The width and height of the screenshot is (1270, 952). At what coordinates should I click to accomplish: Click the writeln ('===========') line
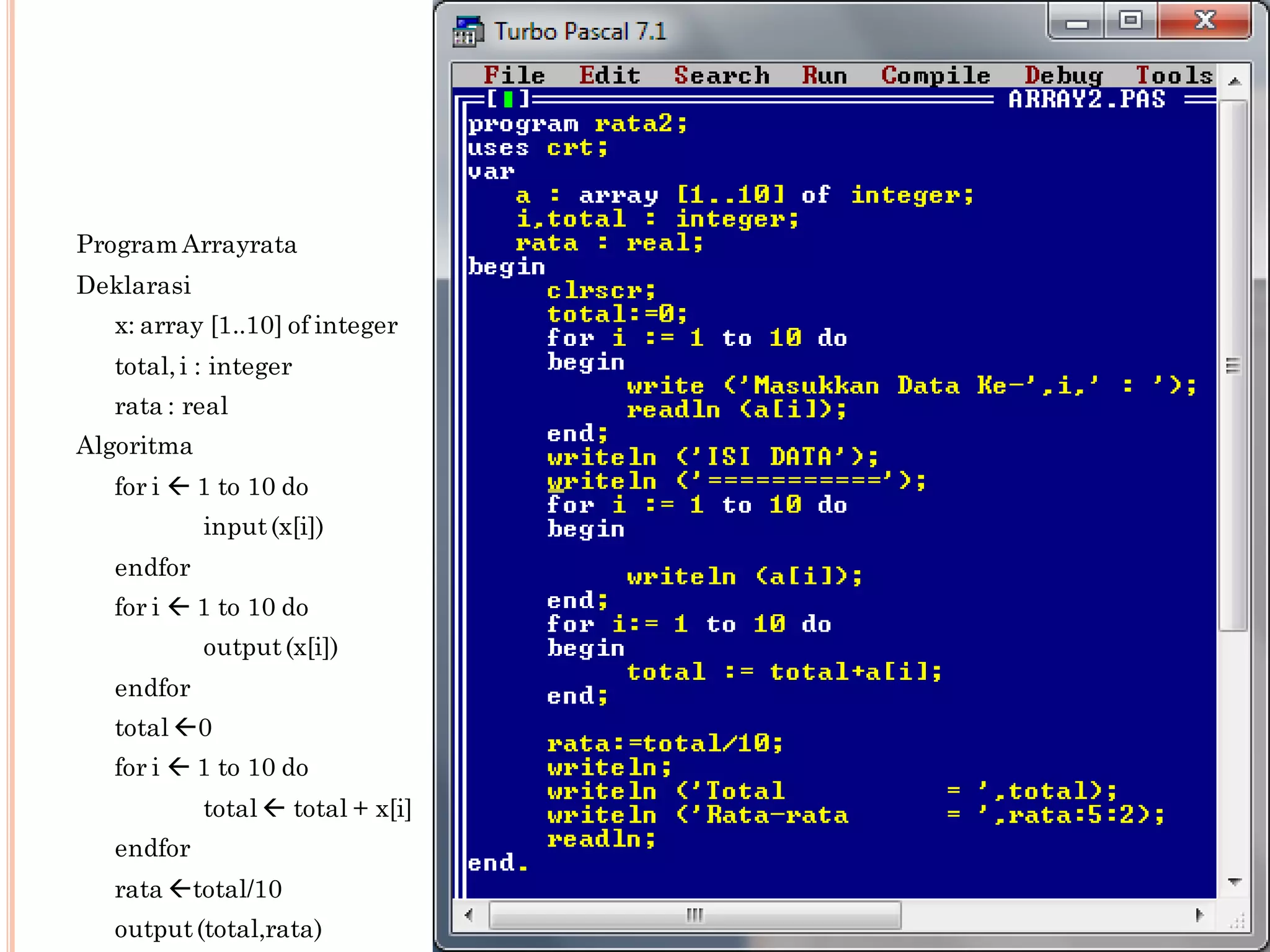pos(737,481)
